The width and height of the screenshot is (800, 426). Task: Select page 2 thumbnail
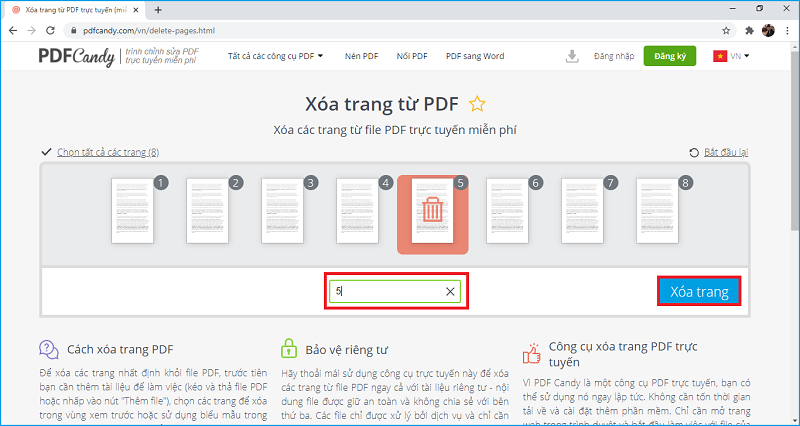(207, 210)
